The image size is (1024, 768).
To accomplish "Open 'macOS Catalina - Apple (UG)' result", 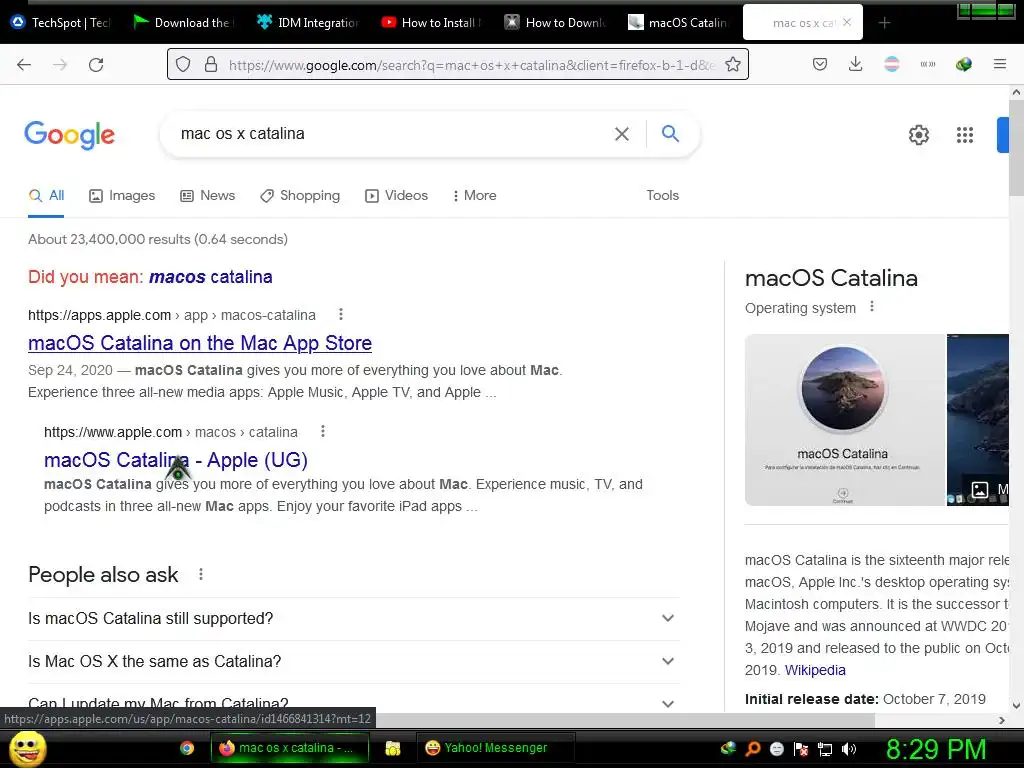I will coord(176,460).
